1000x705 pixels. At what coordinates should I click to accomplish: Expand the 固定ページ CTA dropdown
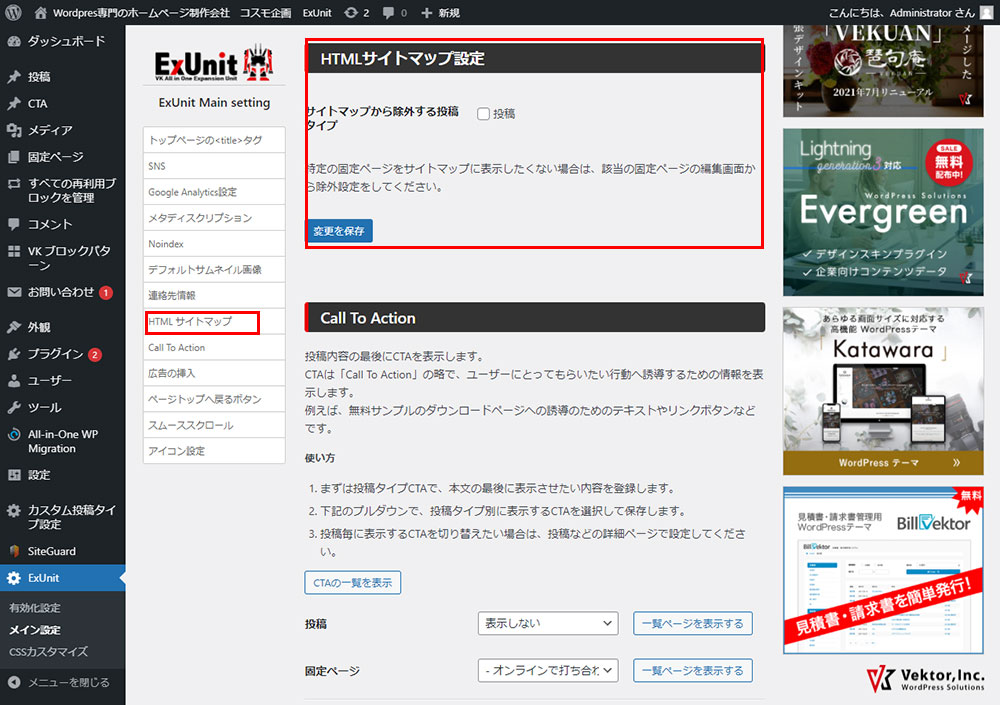pos(547,670)
